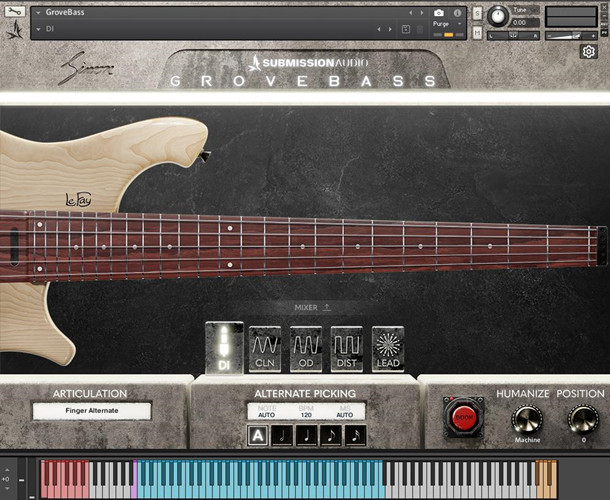Turn the Humanize knob

click(527, 419)
